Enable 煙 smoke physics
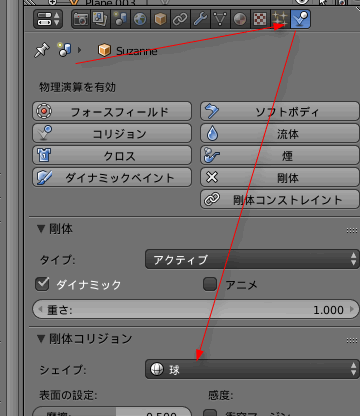Screen dimensions: 360x416 (280, 155)
